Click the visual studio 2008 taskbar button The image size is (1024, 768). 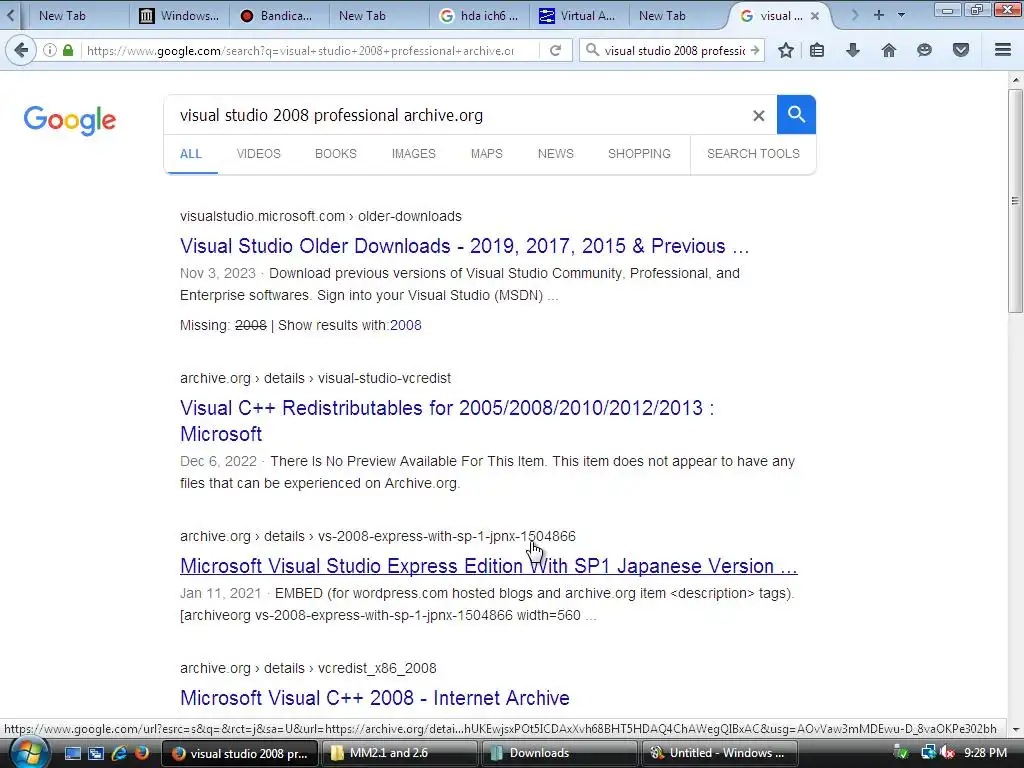[x=239, y=753]
